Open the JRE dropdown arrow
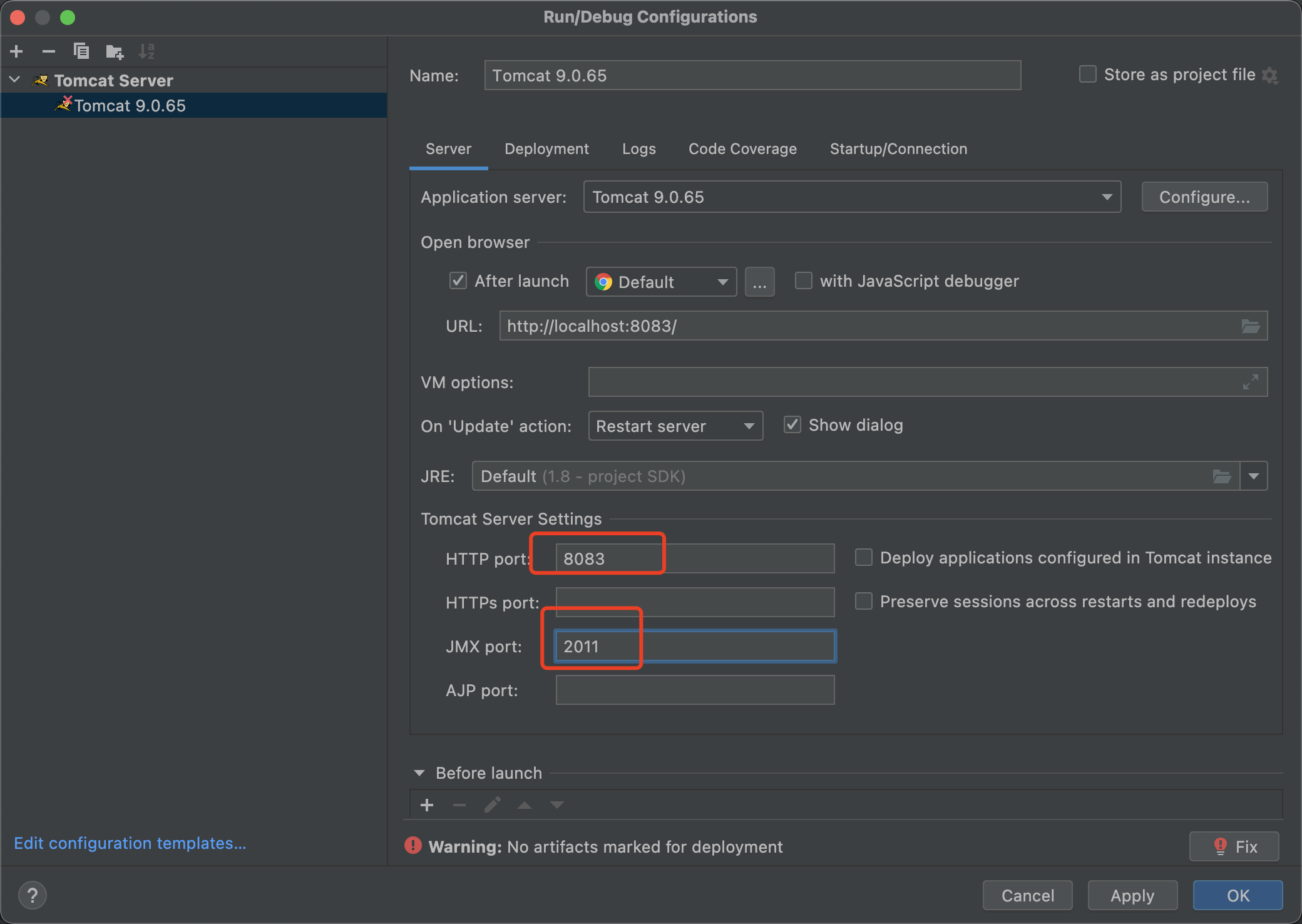 coord(1254,476)
